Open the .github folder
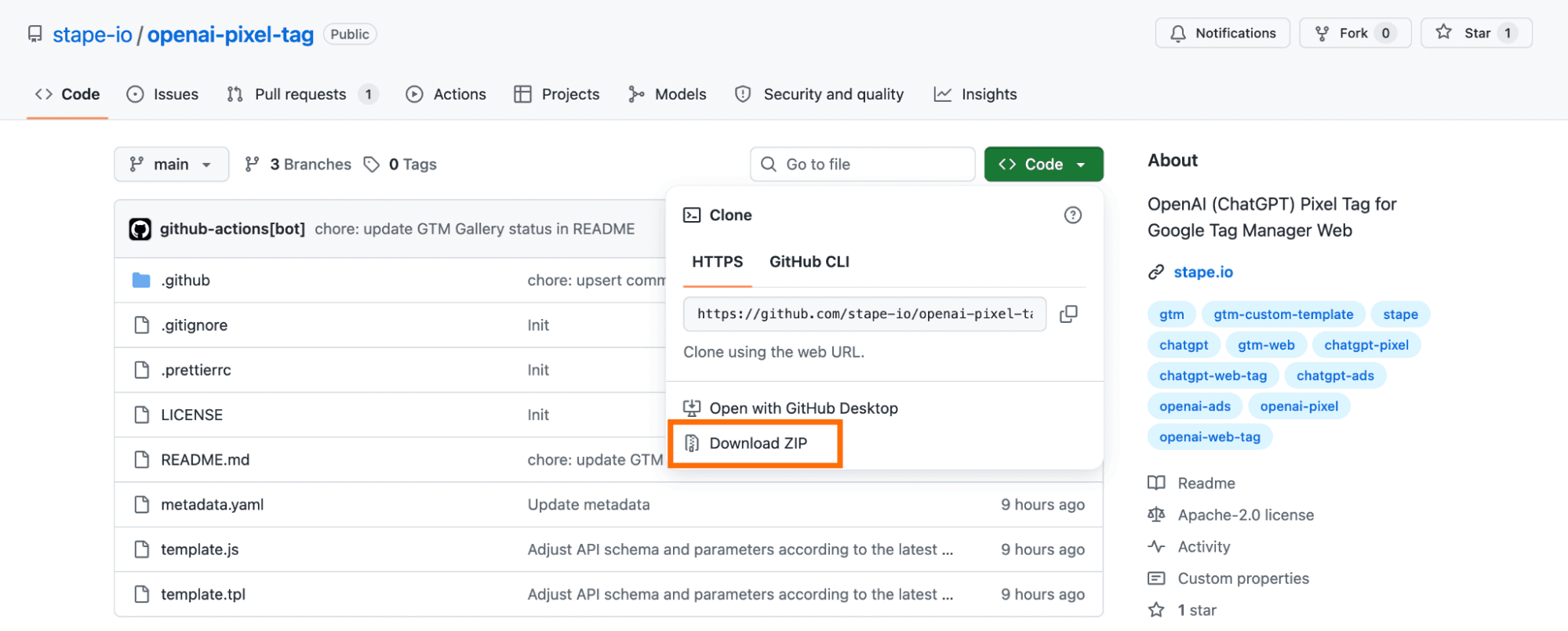The height and width of the screenshot is (631, 1568). [x=186, y=280]
